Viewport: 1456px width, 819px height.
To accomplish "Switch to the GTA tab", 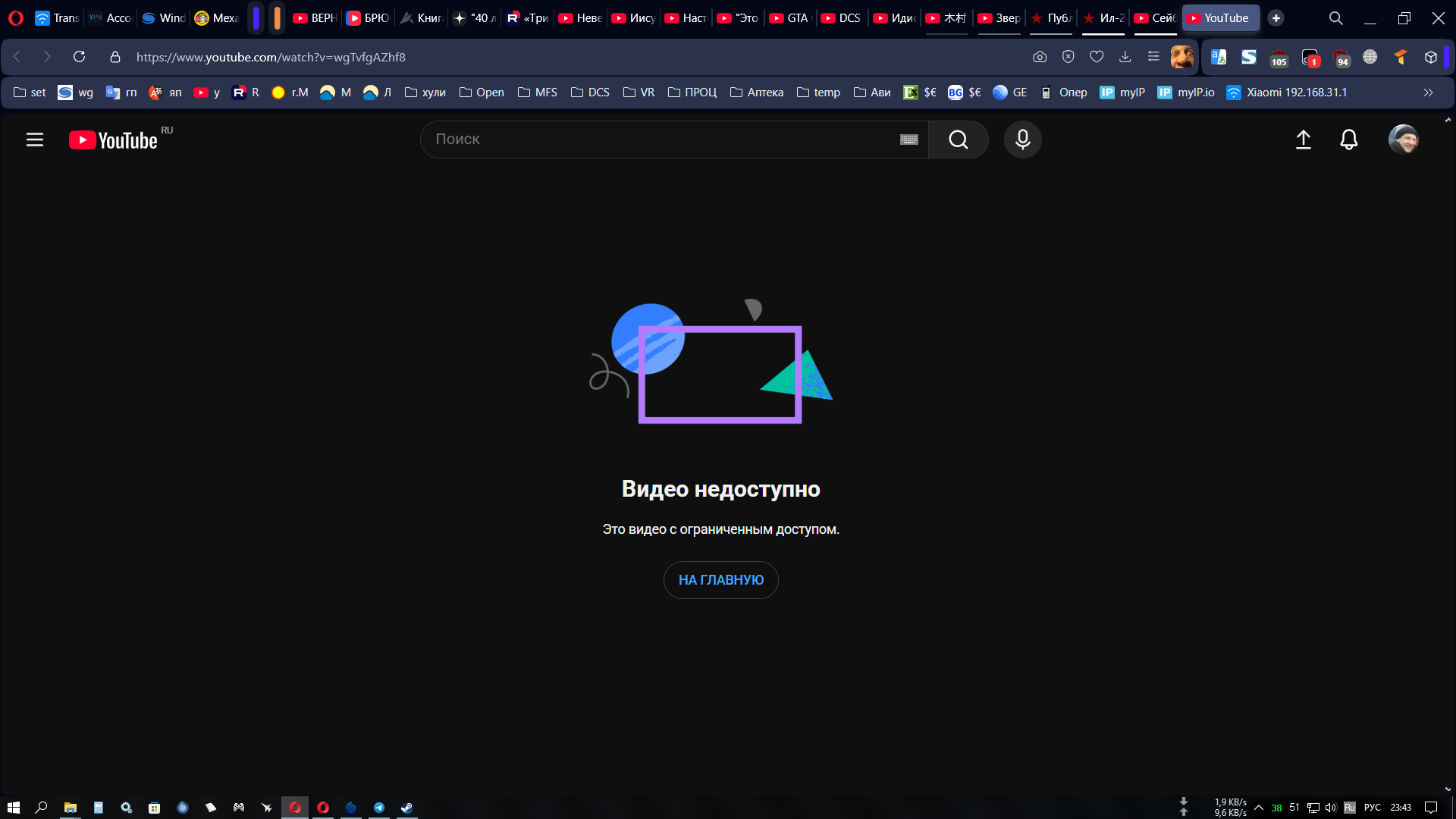I will point(789,18).
